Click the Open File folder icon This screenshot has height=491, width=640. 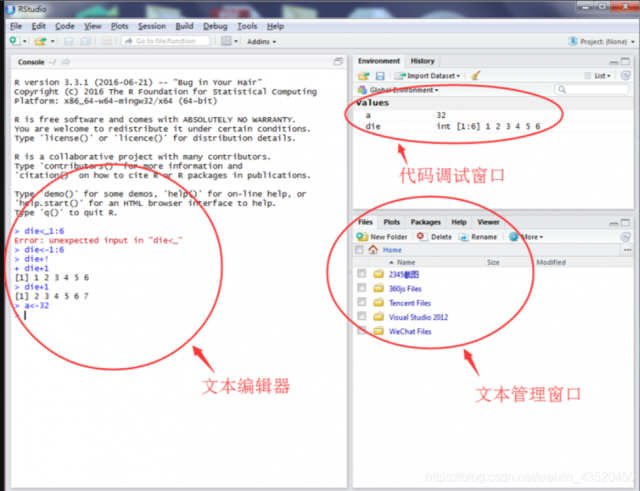[x=40, y=41]
